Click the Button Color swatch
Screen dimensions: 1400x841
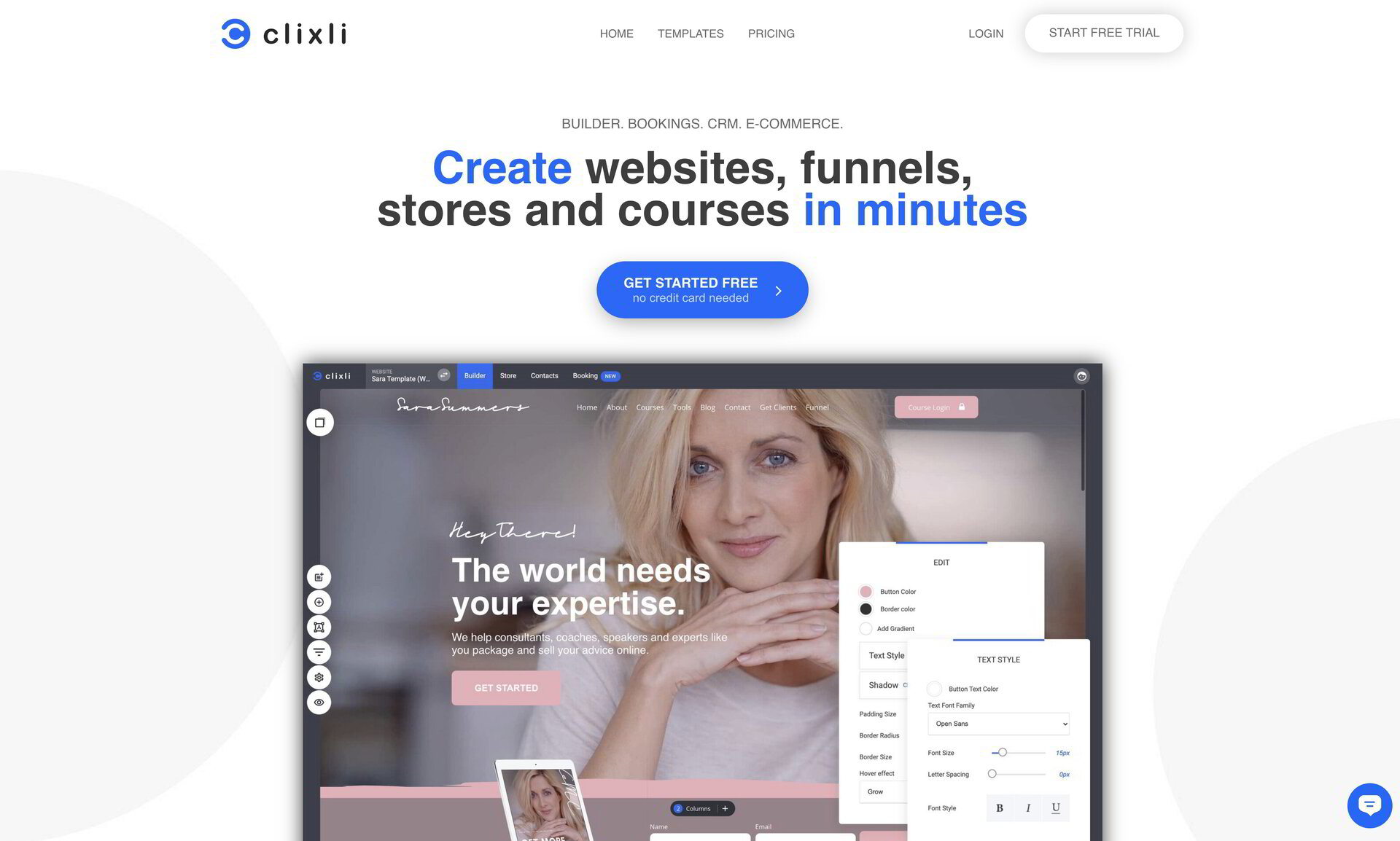[x=865, y=591]
